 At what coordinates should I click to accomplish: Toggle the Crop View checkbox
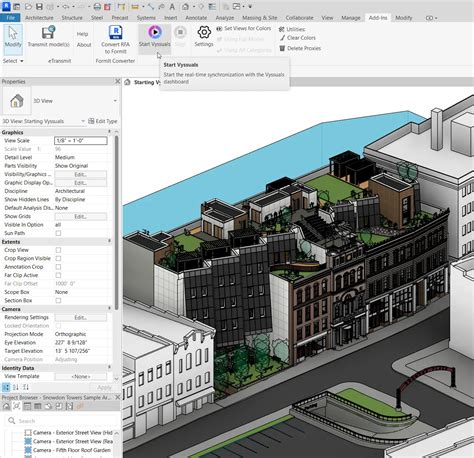[58, 250]
